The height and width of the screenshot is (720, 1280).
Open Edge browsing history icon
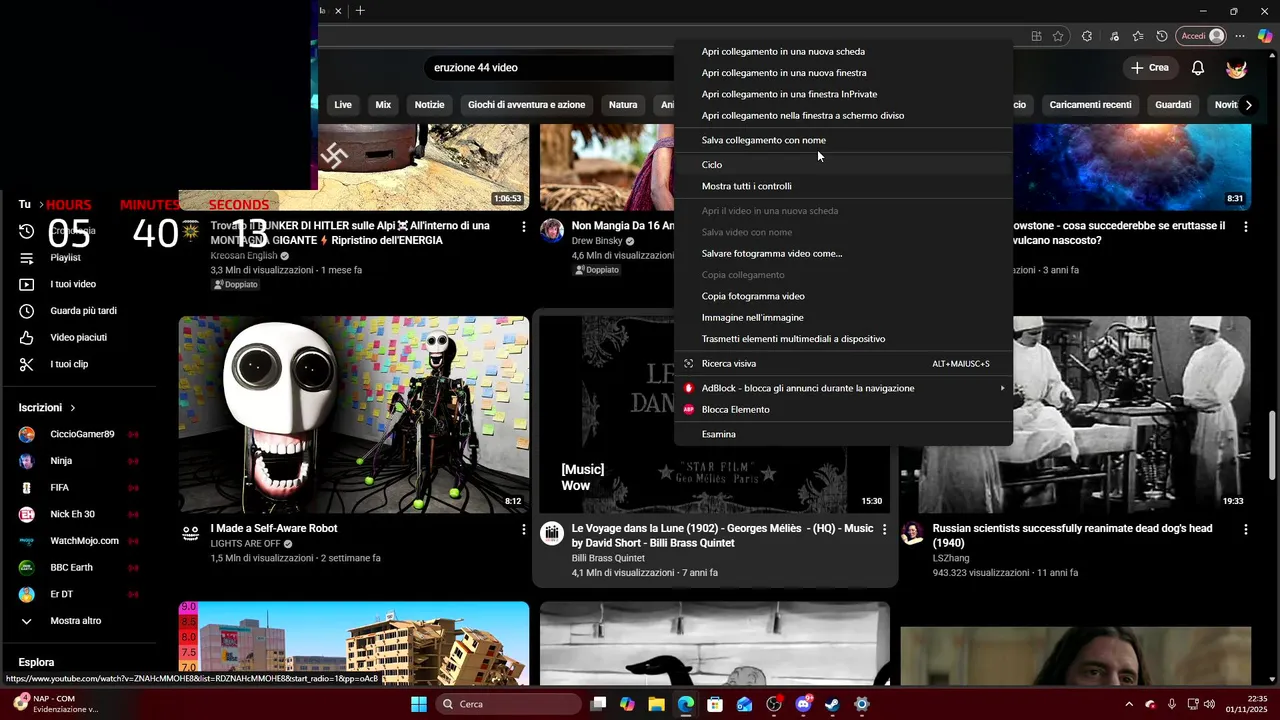click(x=1162, y=36)
